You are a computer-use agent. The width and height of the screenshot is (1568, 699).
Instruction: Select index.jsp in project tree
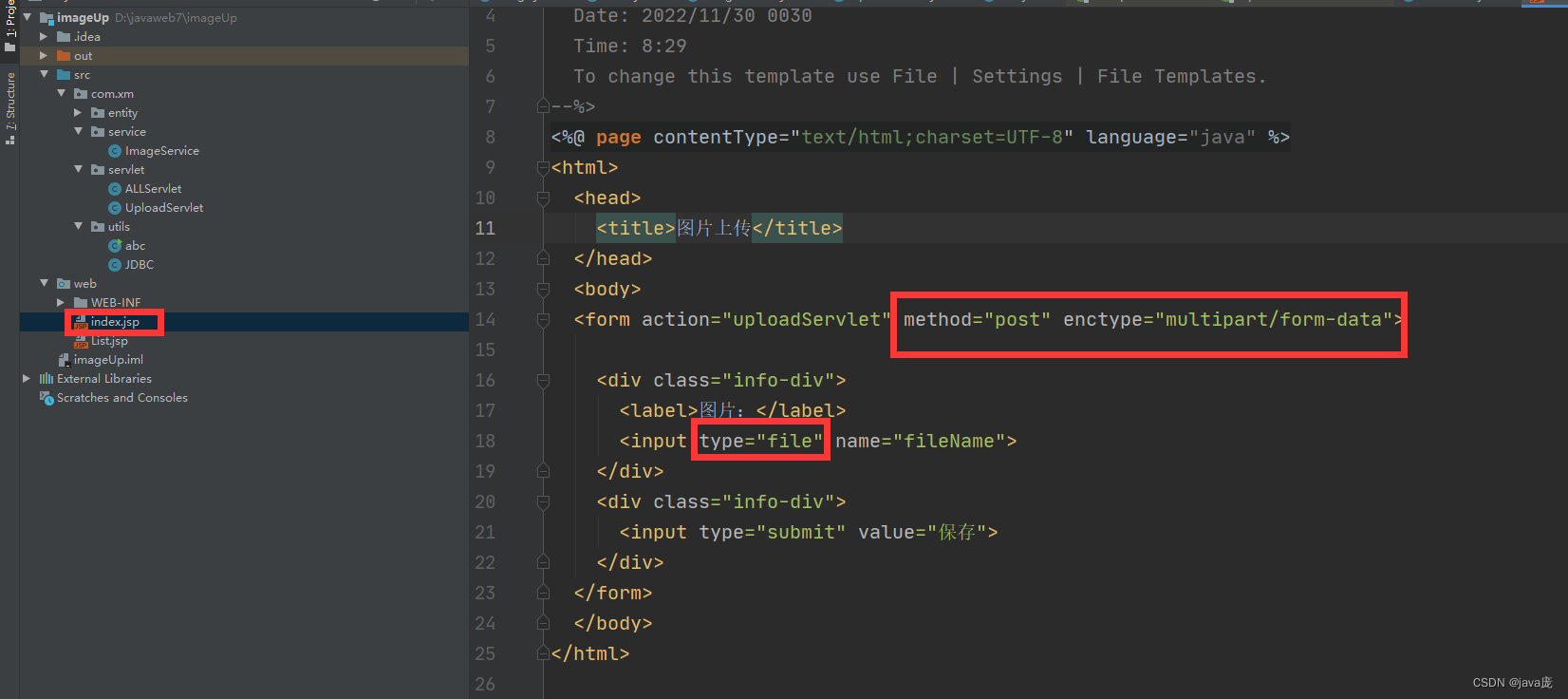coord(115,322)
